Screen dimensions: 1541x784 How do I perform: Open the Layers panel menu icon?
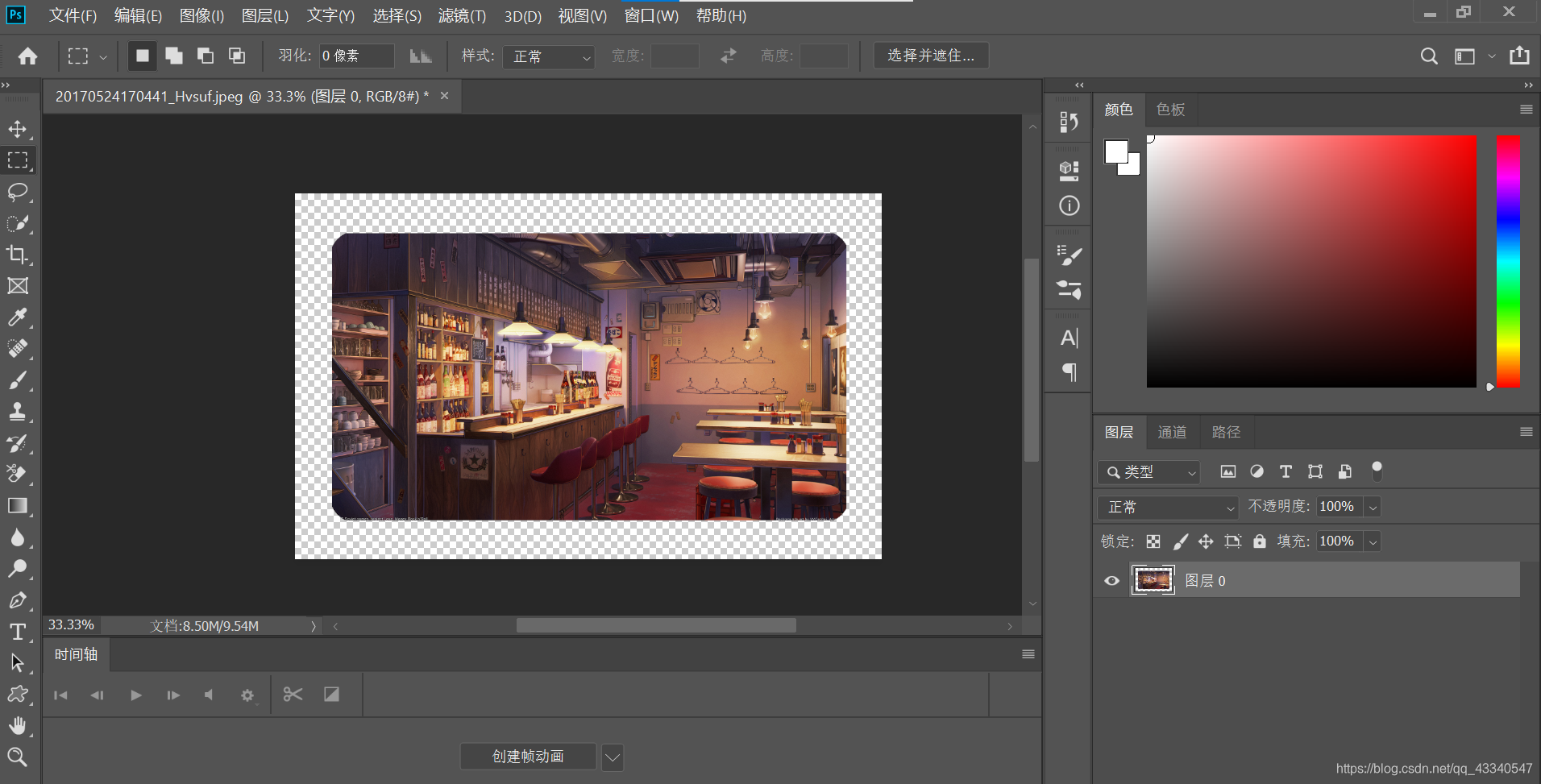click(x=1526, y=433)
